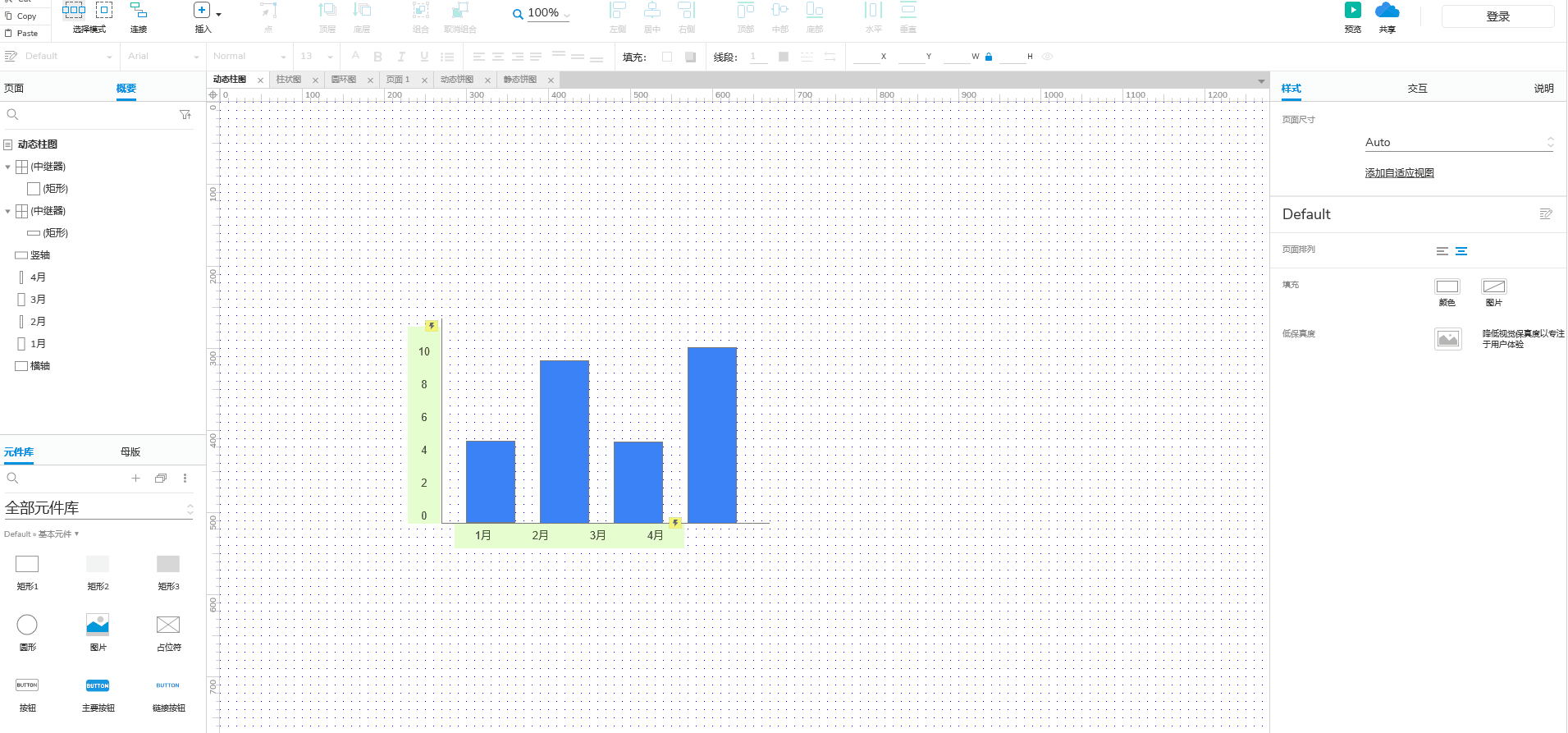The image size is (1568, 733).
Task: Switch to the 圆环图 page tab
Action: [344, 80]
